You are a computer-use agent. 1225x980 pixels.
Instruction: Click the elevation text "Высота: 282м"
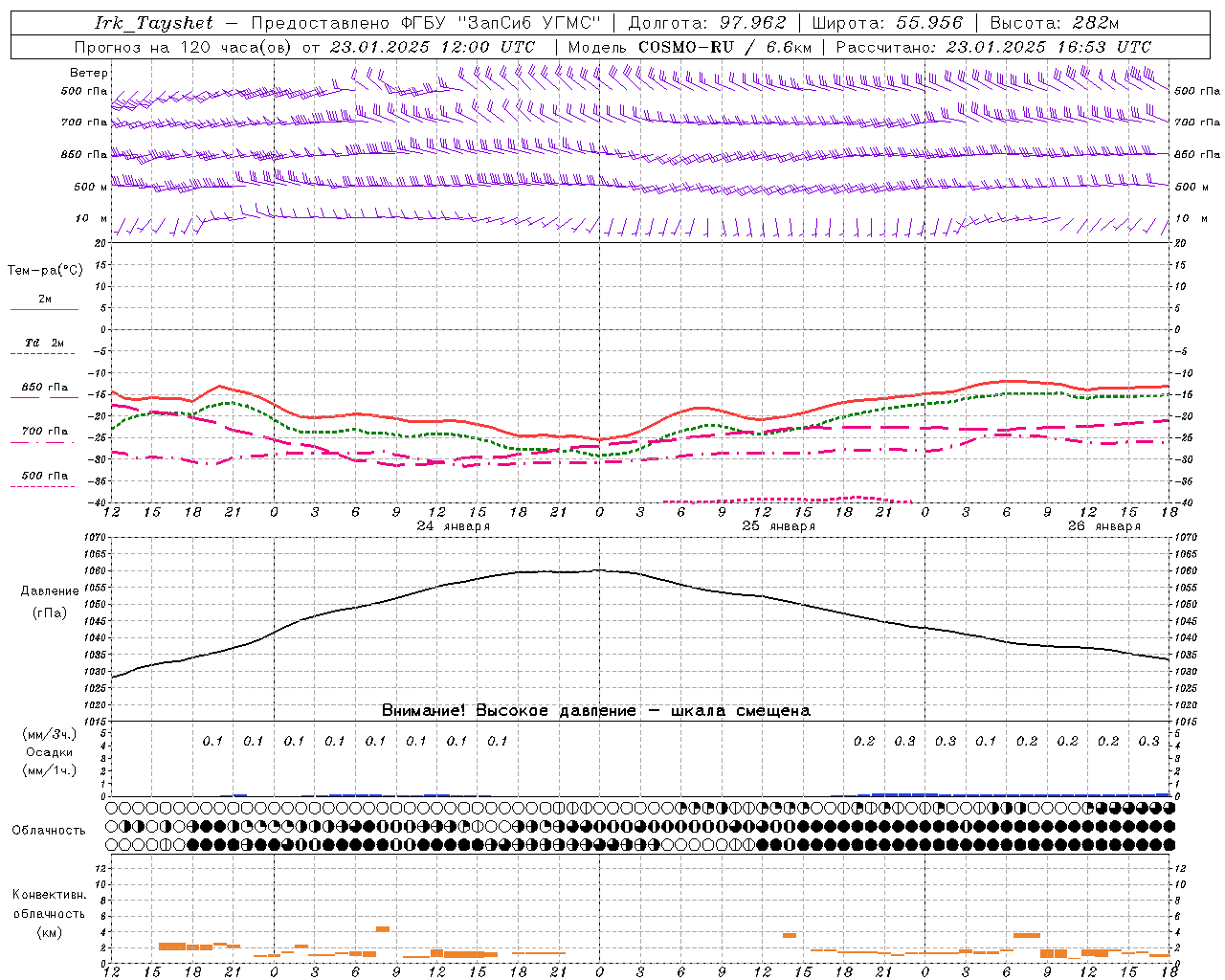1055,23
